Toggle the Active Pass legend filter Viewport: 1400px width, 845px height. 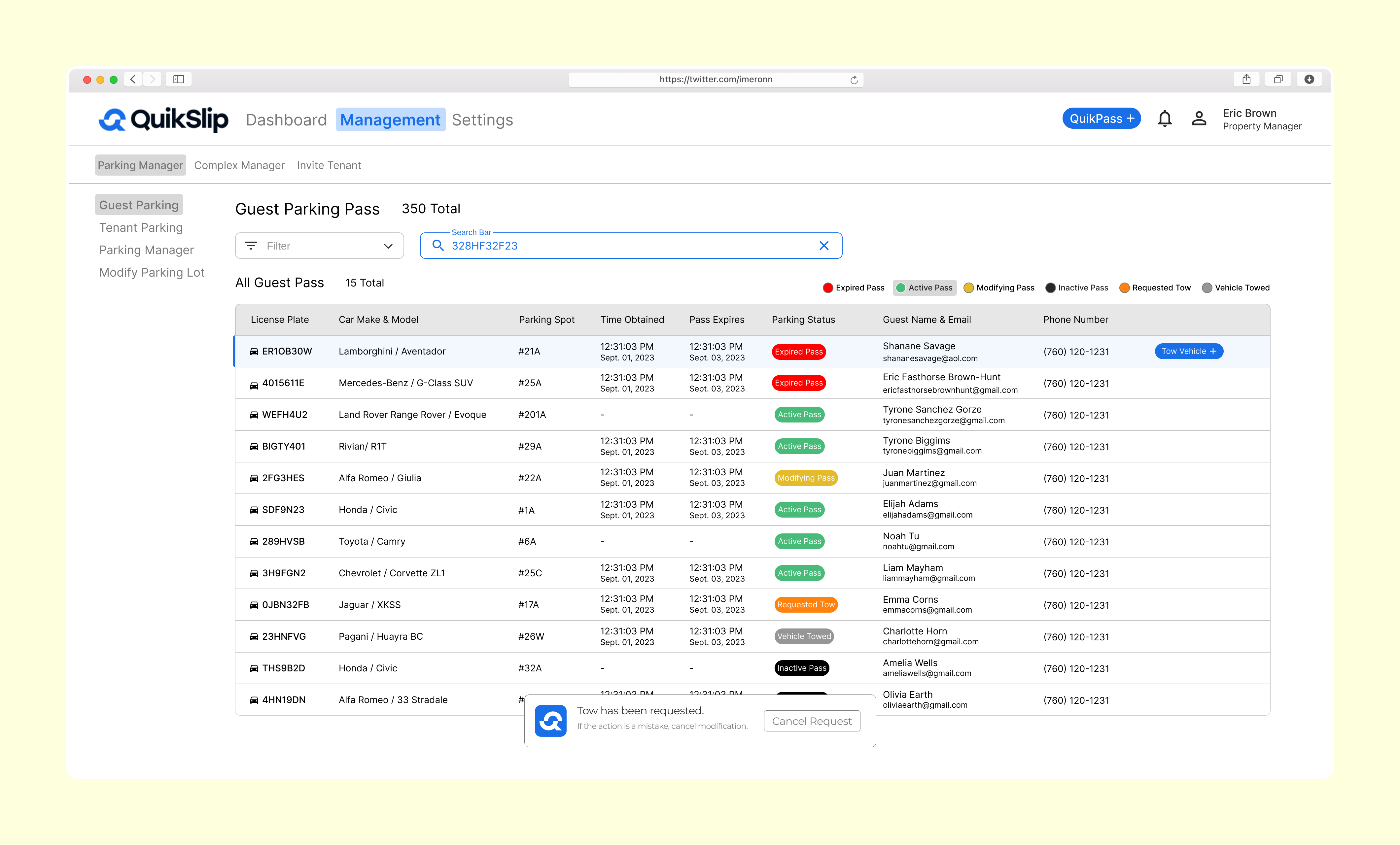(x=925, y=288)
